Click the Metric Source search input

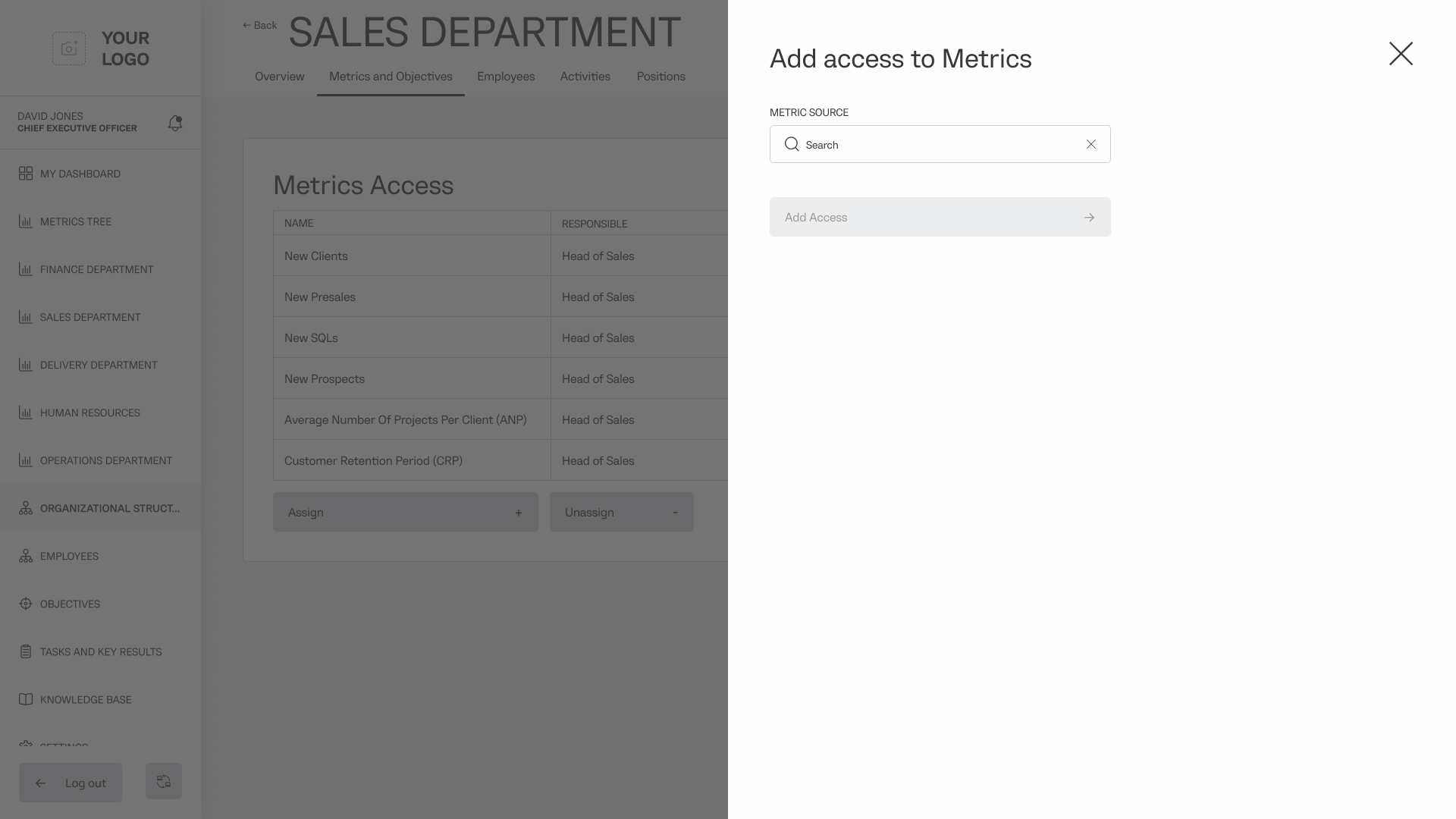point(939,144)
